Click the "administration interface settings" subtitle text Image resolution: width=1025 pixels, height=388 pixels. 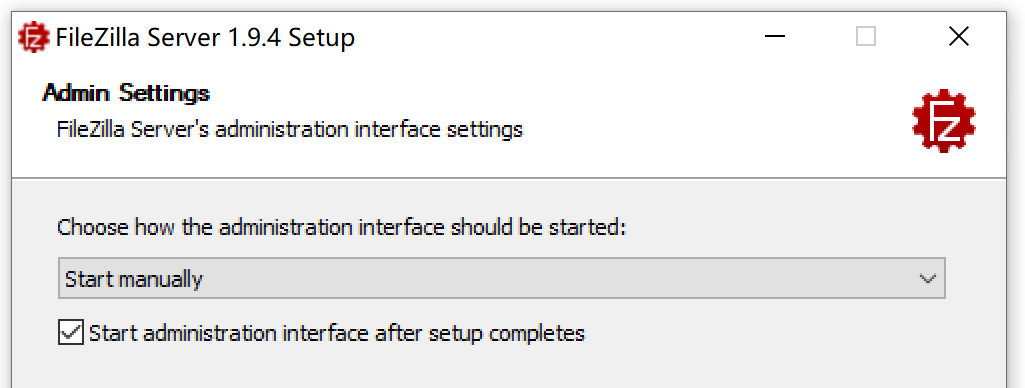369,129
